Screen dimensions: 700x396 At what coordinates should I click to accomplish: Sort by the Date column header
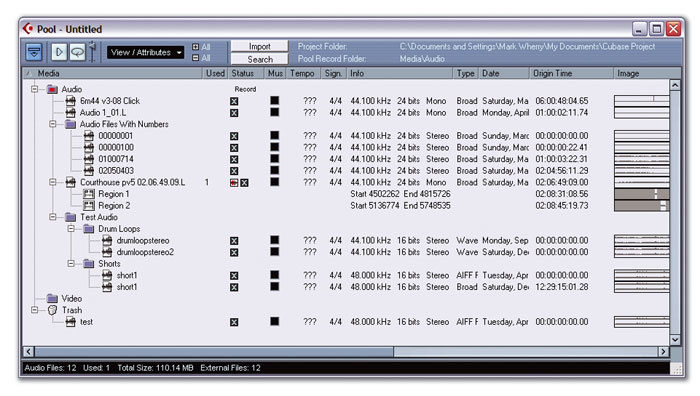click(x=504, y=73)
